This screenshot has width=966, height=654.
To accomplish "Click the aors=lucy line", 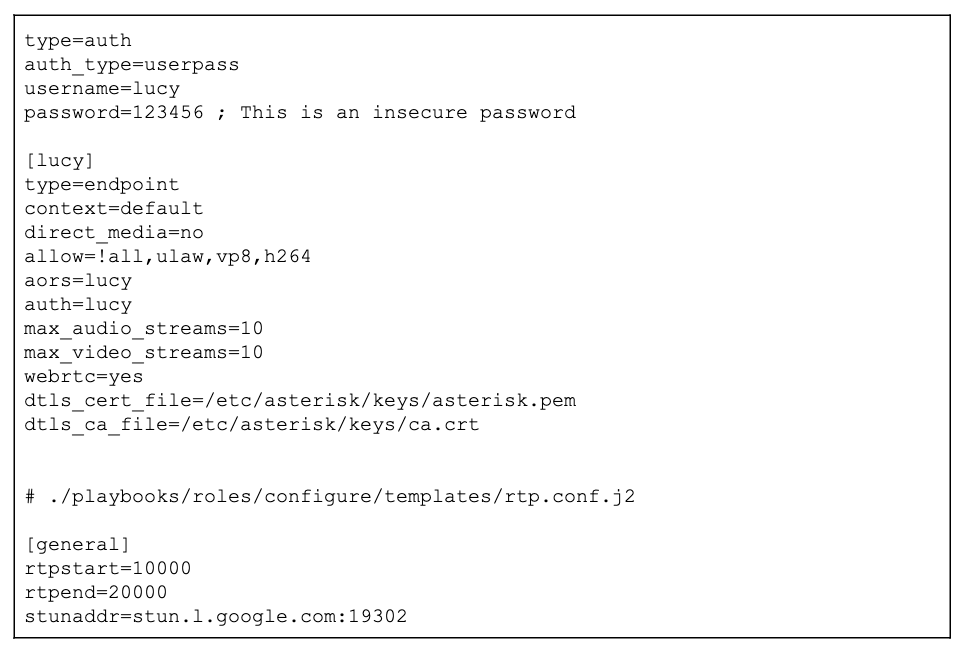I will point(78,281).
